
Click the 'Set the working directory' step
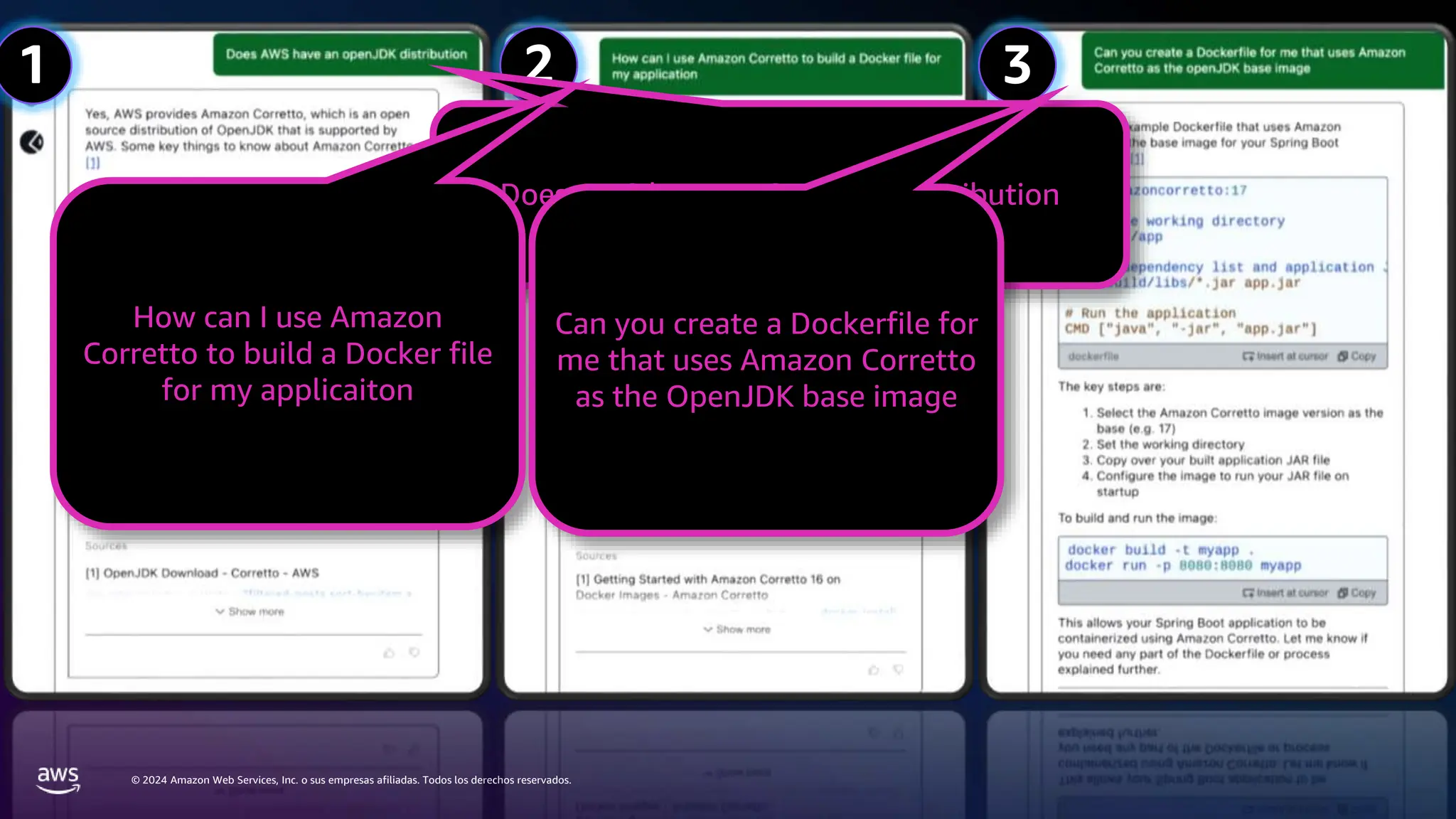click(1170, 444)
